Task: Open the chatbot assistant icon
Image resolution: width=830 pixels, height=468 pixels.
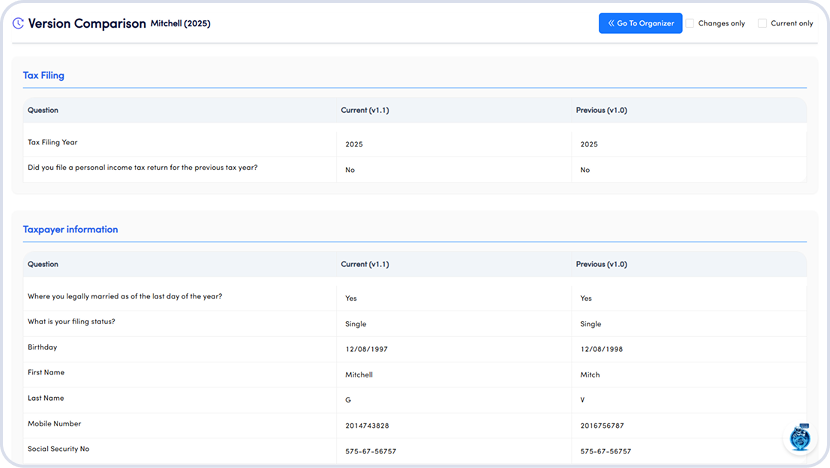Action: (799, 439)
